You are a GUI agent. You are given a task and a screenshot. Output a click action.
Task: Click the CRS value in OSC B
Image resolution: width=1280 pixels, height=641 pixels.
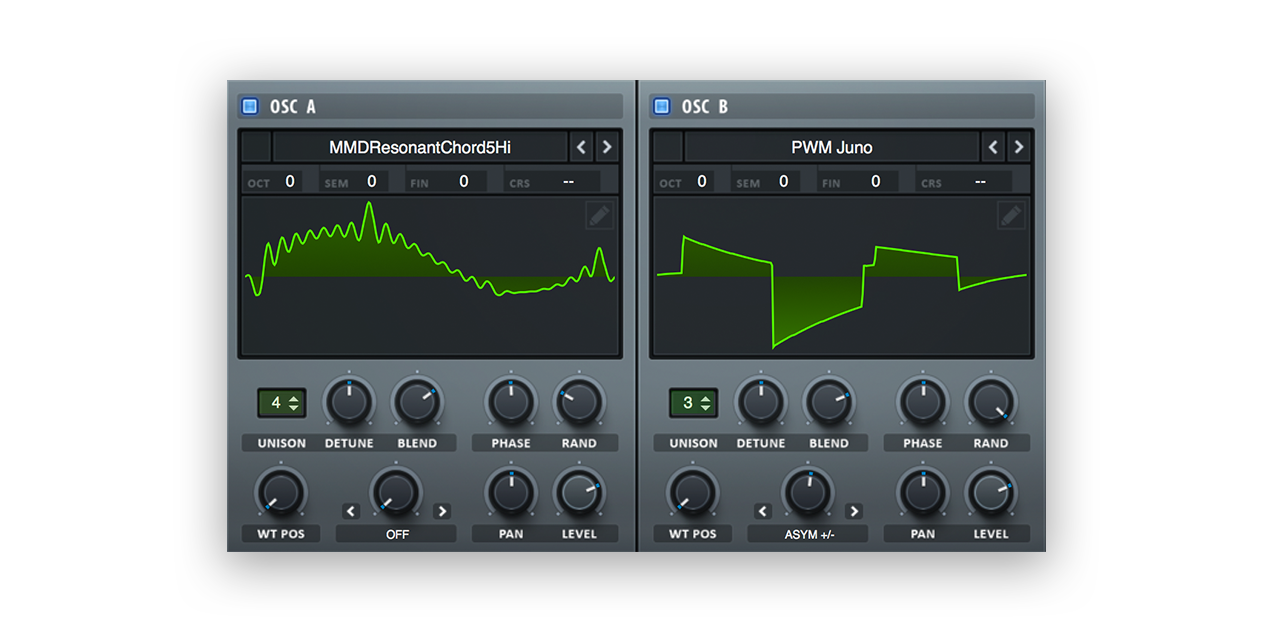pos(980,181)
